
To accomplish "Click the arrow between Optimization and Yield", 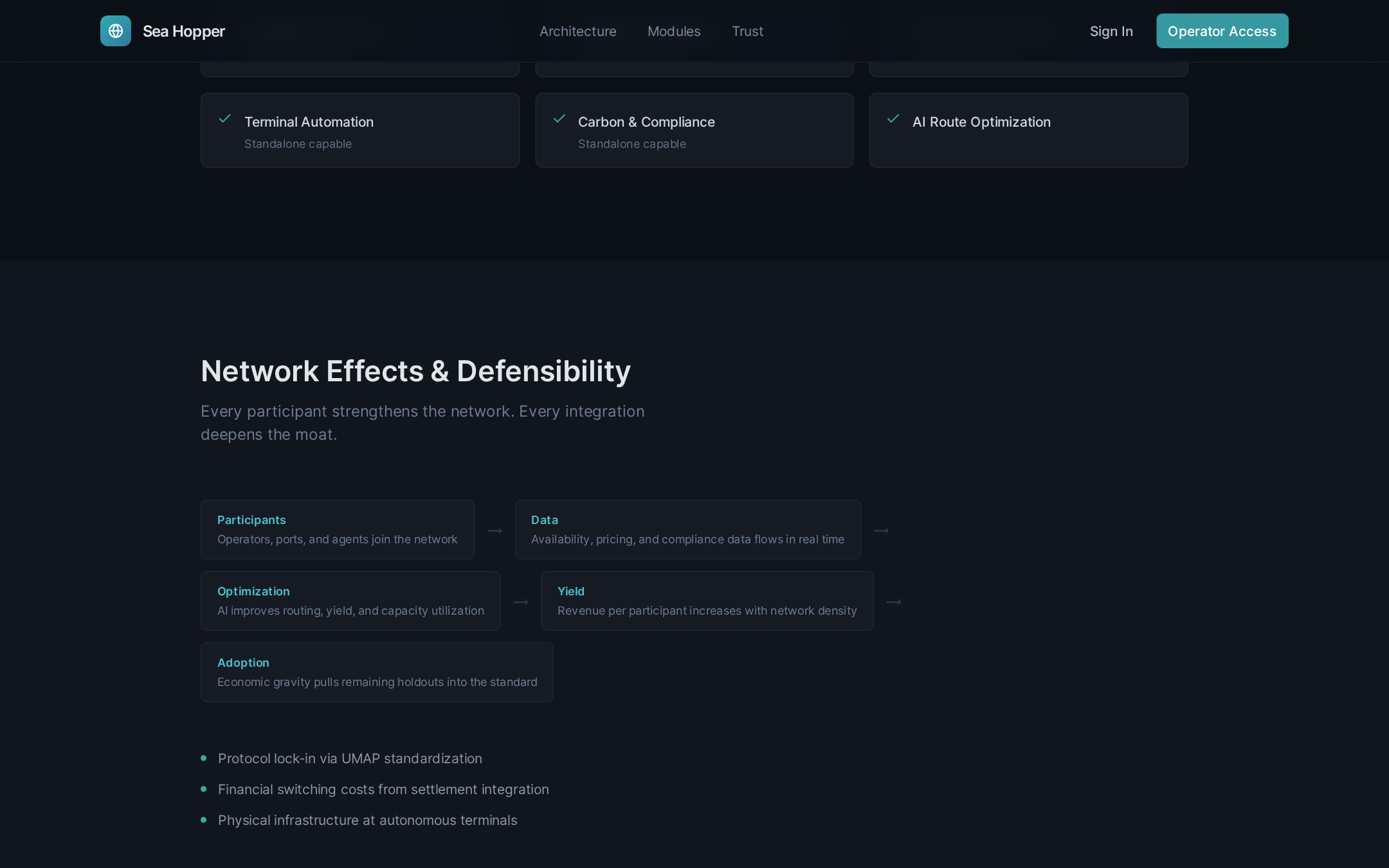I will [521, 602].
